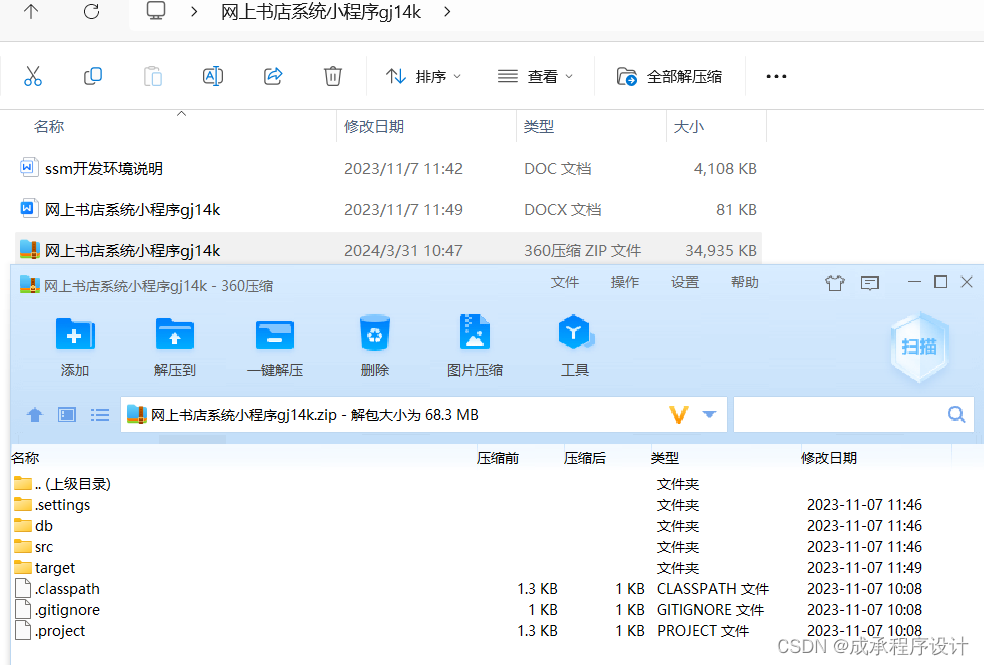Click the 解压到 extract-to button

[174, 346]
